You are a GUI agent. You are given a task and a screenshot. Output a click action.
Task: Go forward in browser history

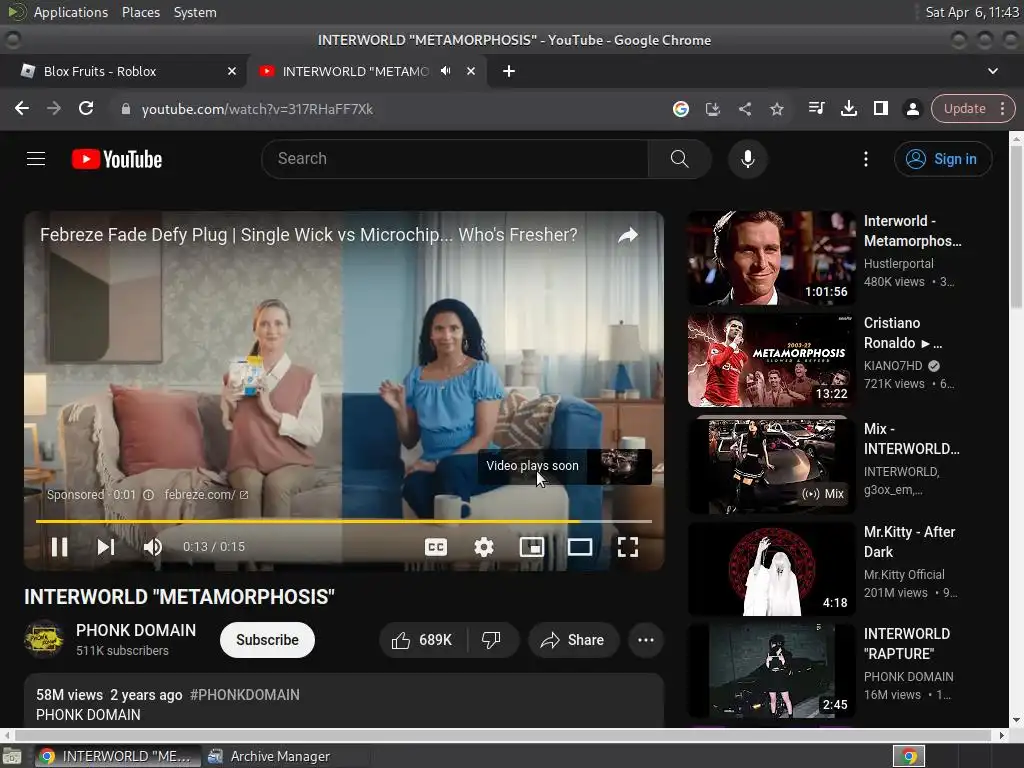(54, 108)
